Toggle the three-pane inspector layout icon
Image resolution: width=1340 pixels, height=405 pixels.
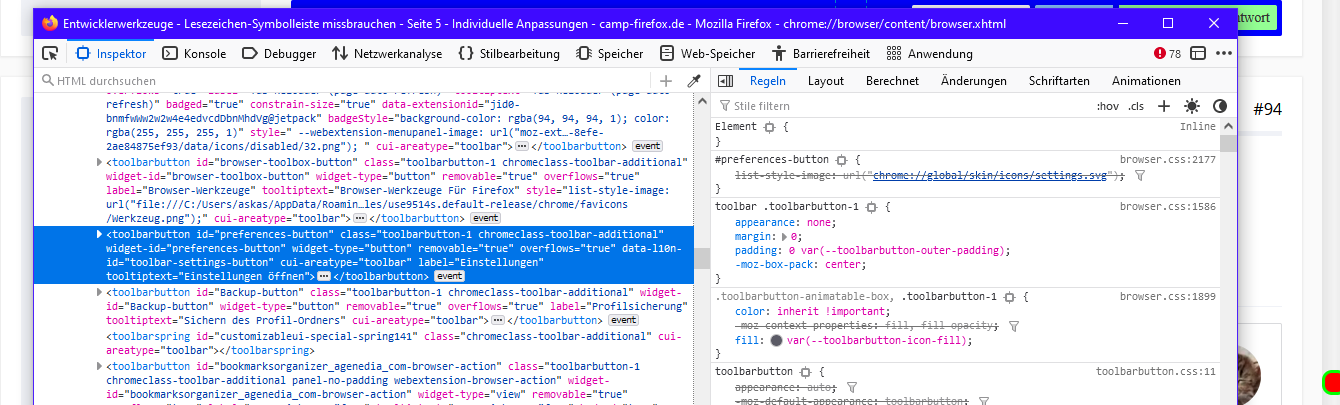click(x=727, y=81)
